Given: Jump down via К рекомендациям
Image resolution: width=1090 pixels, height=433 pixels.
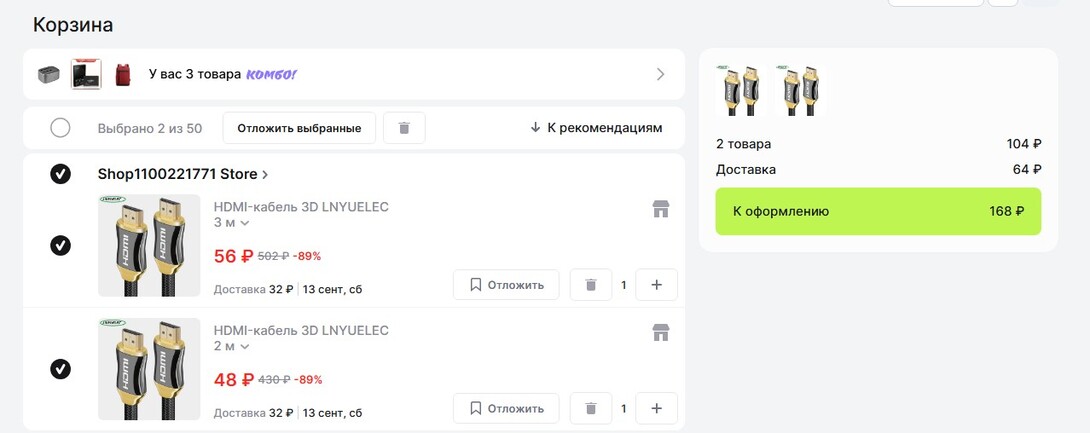Looking at the screenshot, I should click(x=596, y=128).
